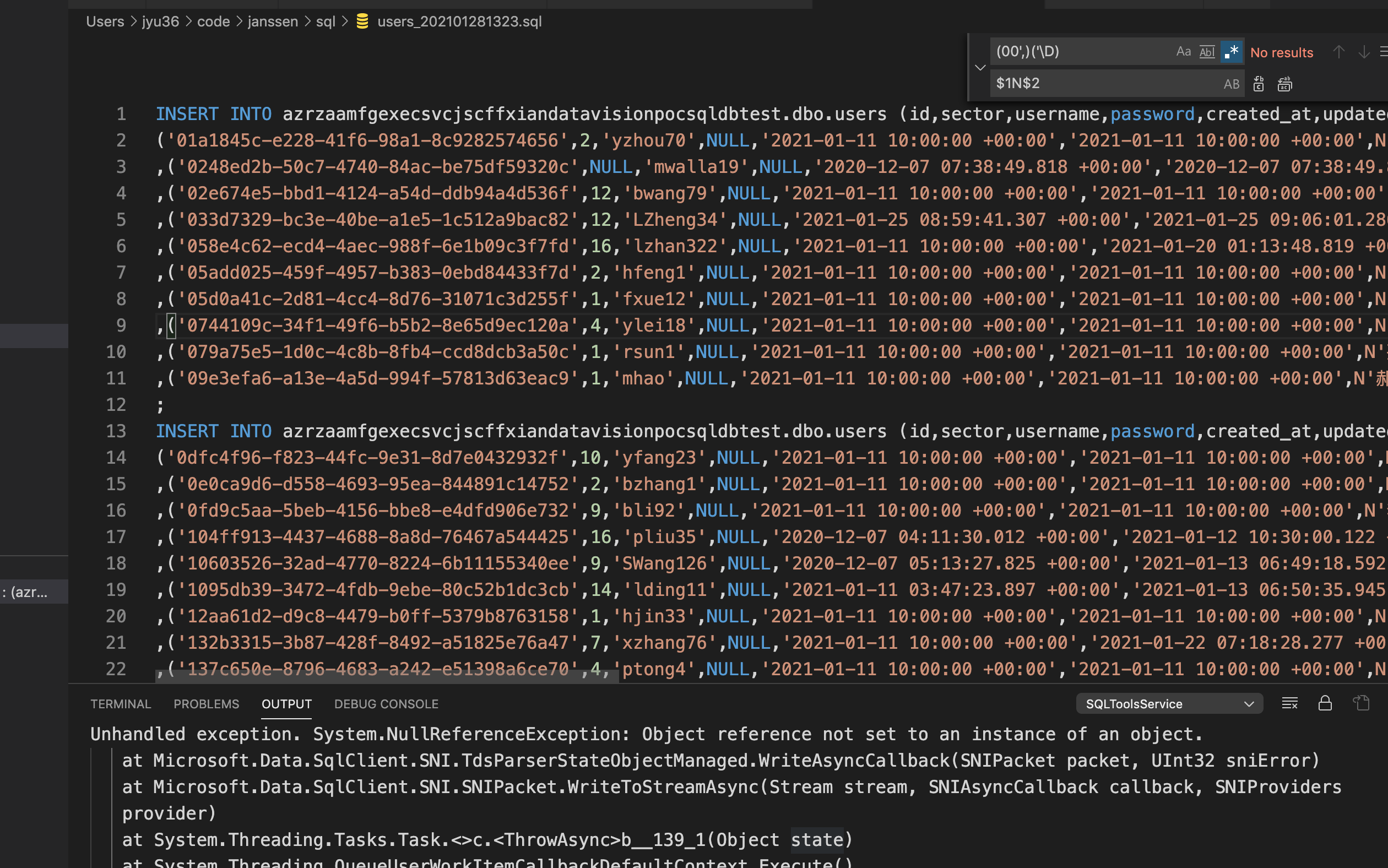Click Users in the breadcrumb
Viewport: 1388px width, 868px height.
(x=105, y=21)
